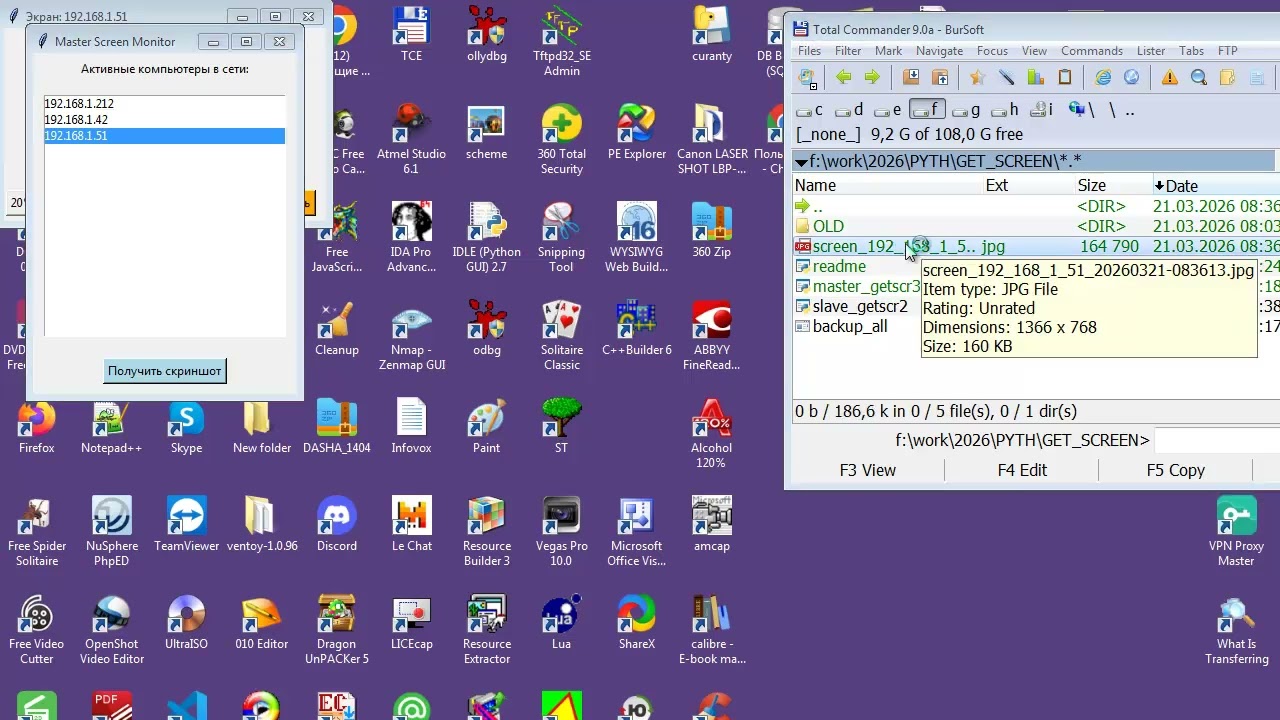Click the green Back arrow in Total Commander
This screenshot has width=1280, height=720.
pyautogui.click(x=843, y=78)
